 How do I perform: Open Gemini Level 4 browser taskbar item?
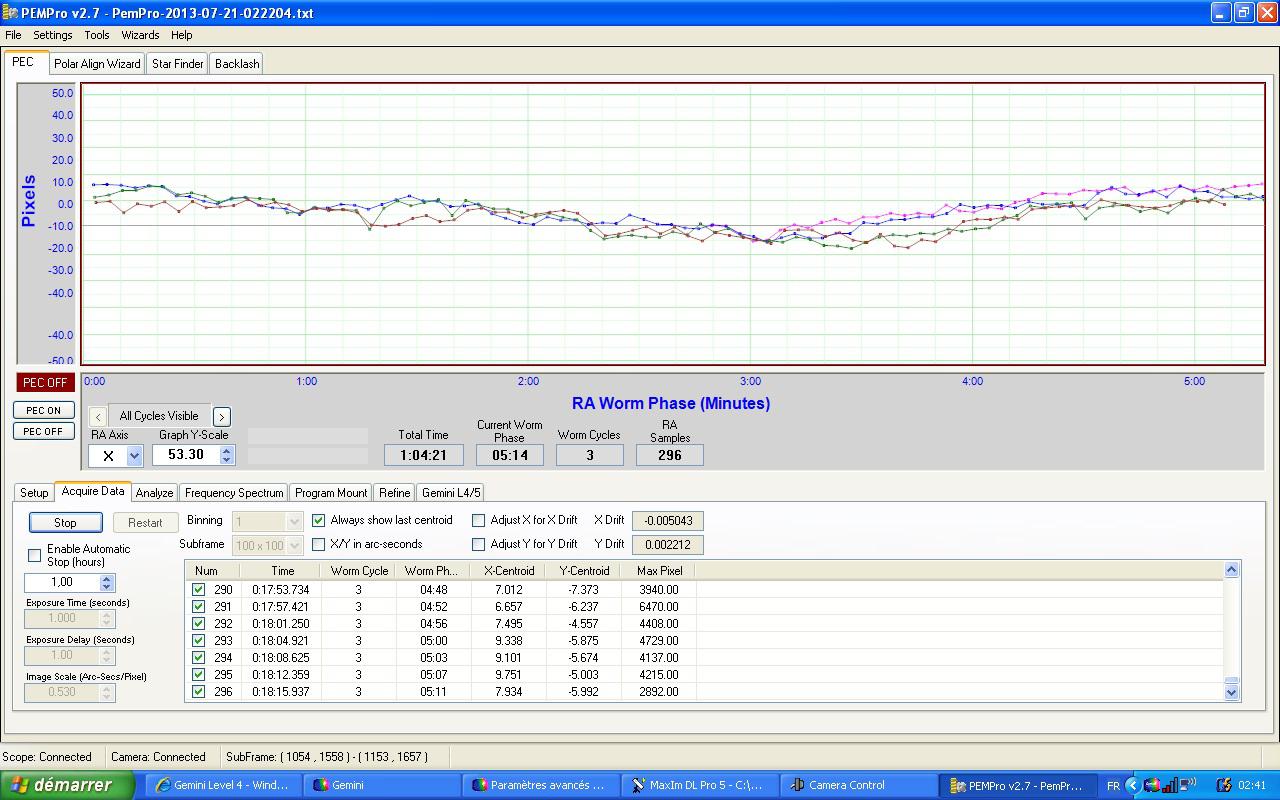(x=222, y=785)
